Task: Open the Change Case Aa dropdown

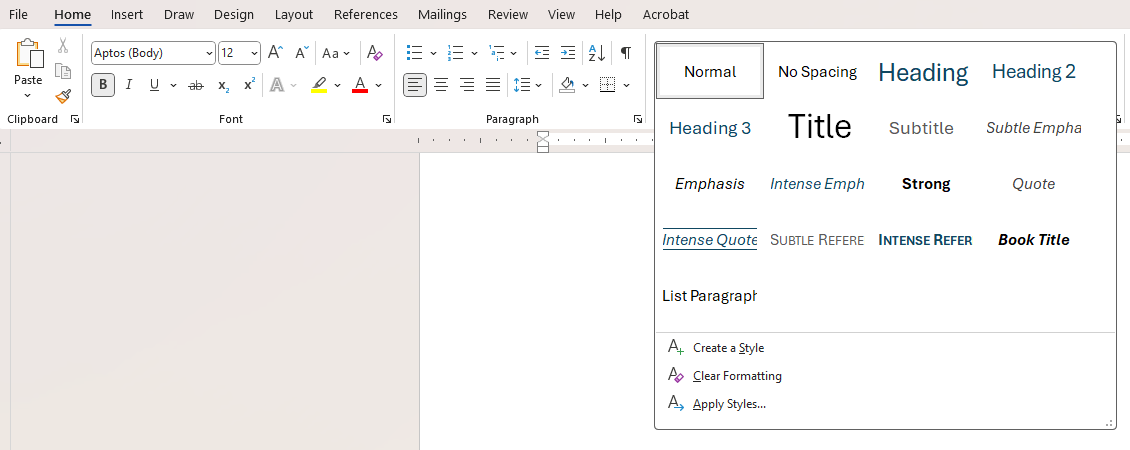Action: click(x=336, y=53)
